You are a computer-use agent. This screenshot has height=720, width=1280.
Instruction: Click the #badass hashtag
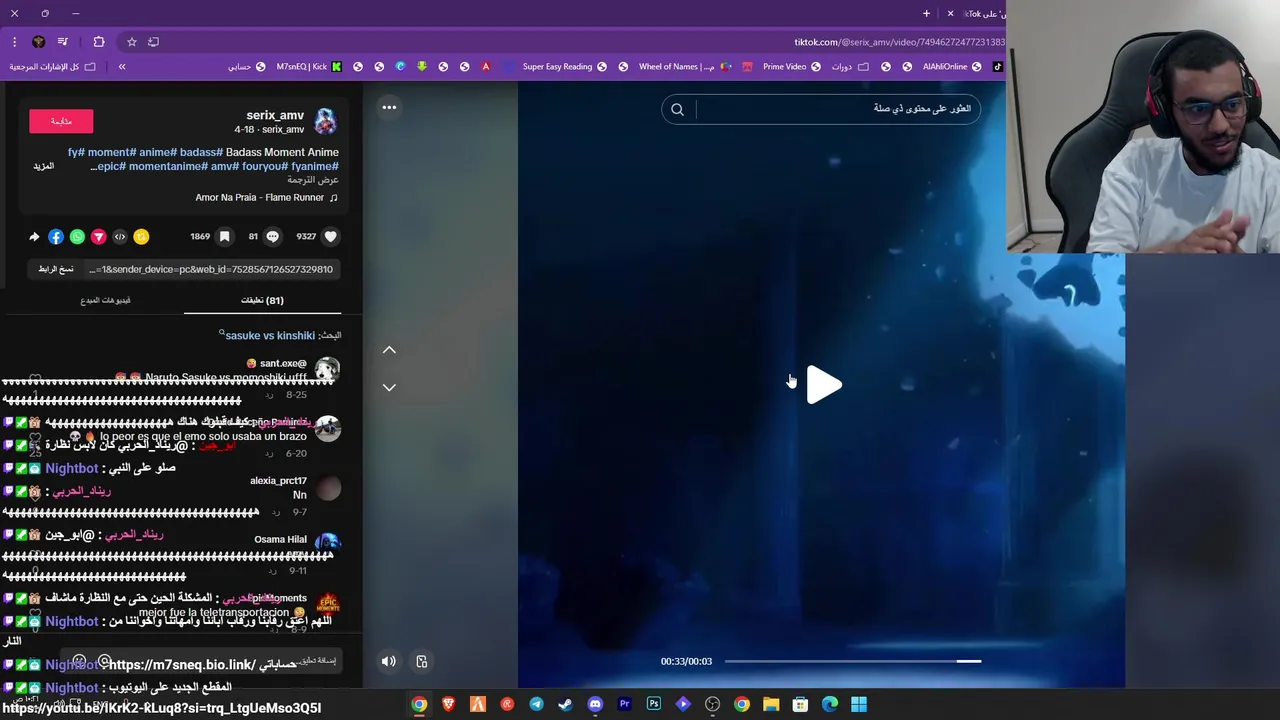pos(202,152)
